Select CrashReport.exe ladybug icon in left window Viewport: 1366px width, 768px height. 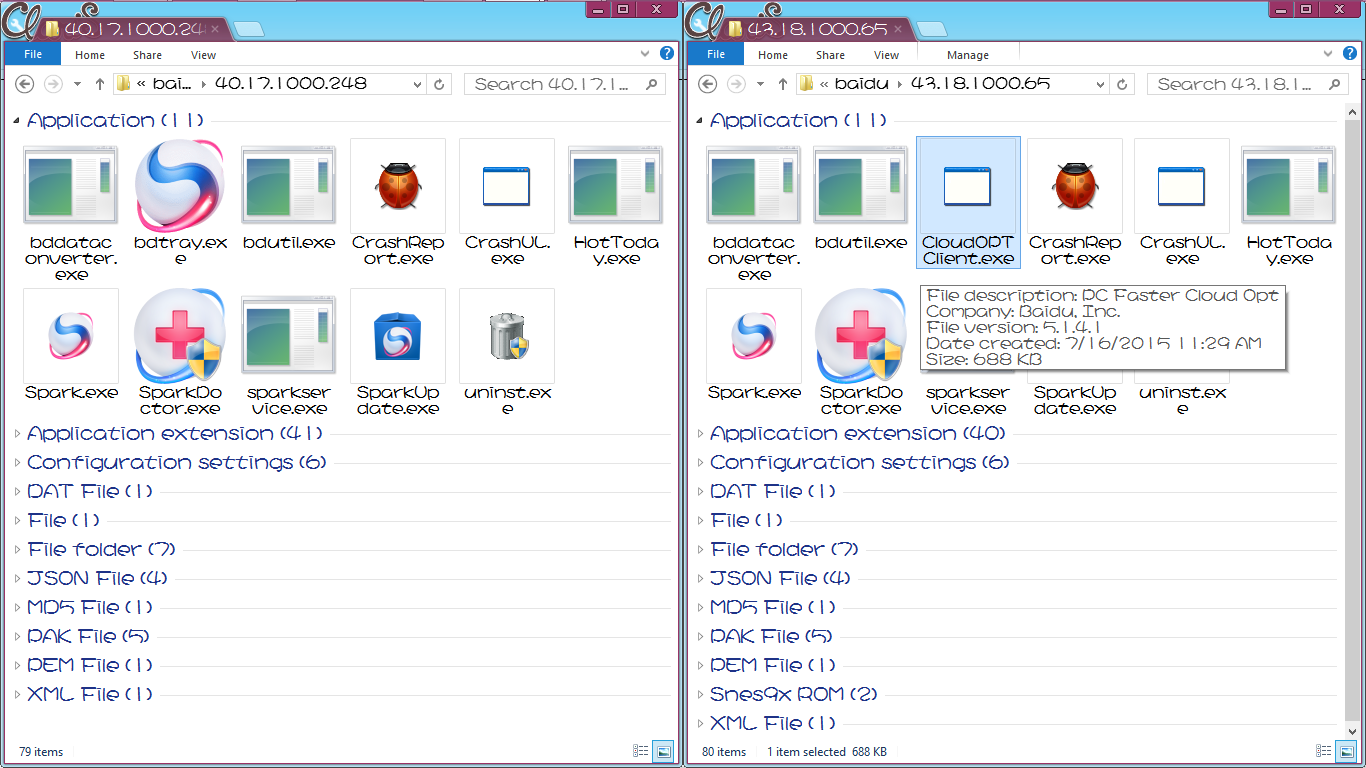(x=398, y=187)
